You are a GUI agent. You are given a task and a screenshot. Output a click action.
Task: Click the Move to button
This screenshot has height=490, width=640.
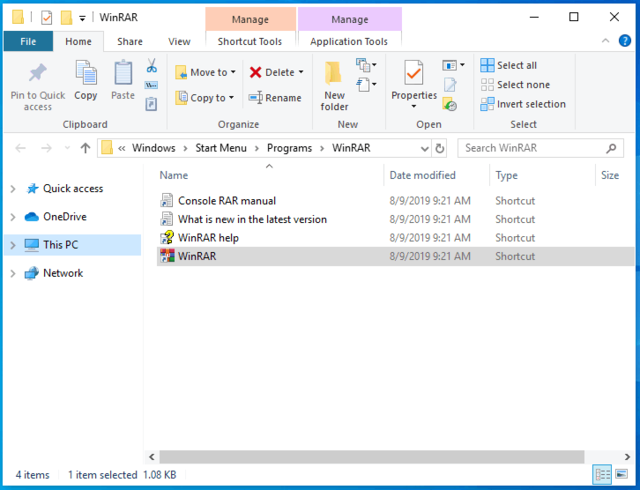206,72
